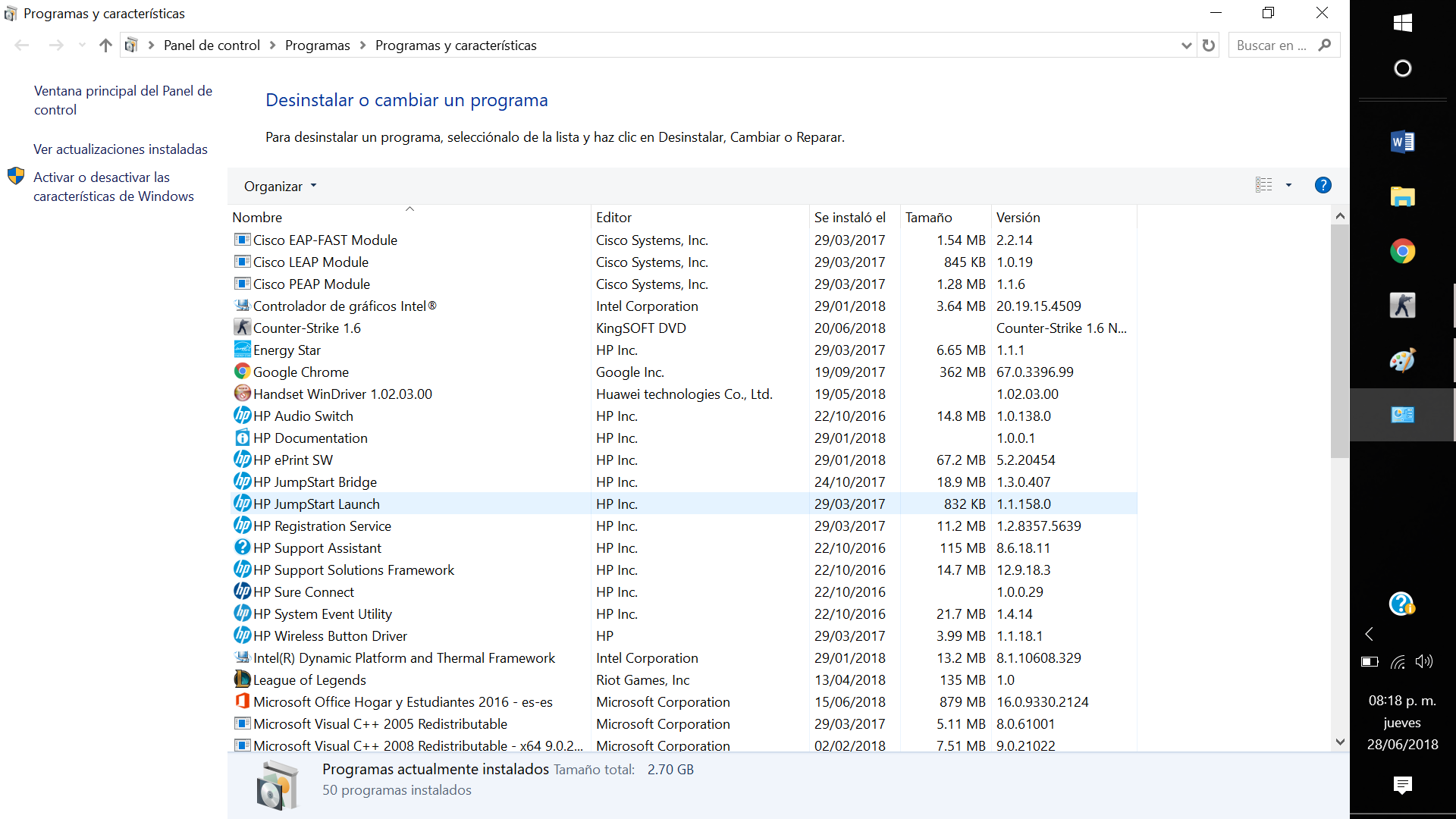Open help question mark button
Viewport: 1456px width, 819px height.
[x=1323, y=185]
